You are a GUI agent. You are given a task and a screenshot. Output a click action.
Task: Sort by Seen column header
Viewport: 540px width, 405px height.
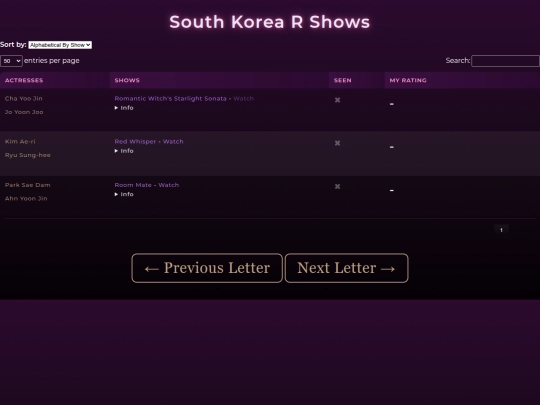(x=356, y=80)
